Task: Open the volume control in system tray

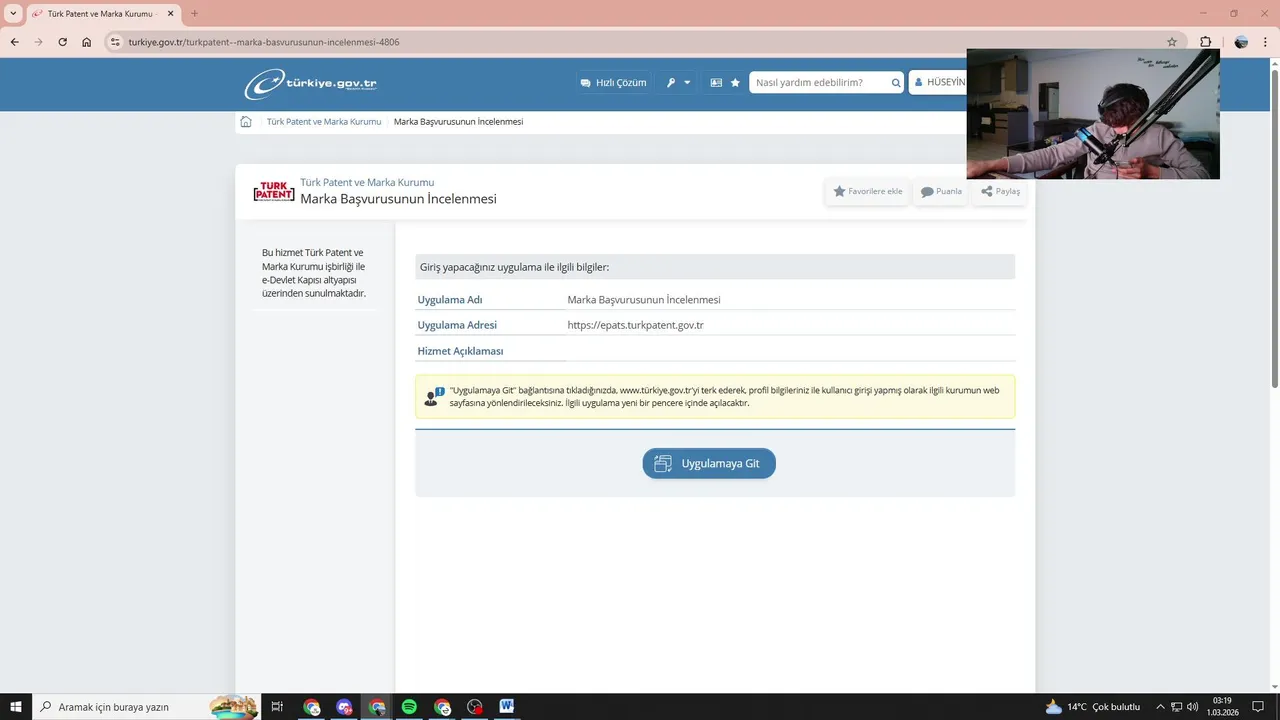Action: (1192, 707)
